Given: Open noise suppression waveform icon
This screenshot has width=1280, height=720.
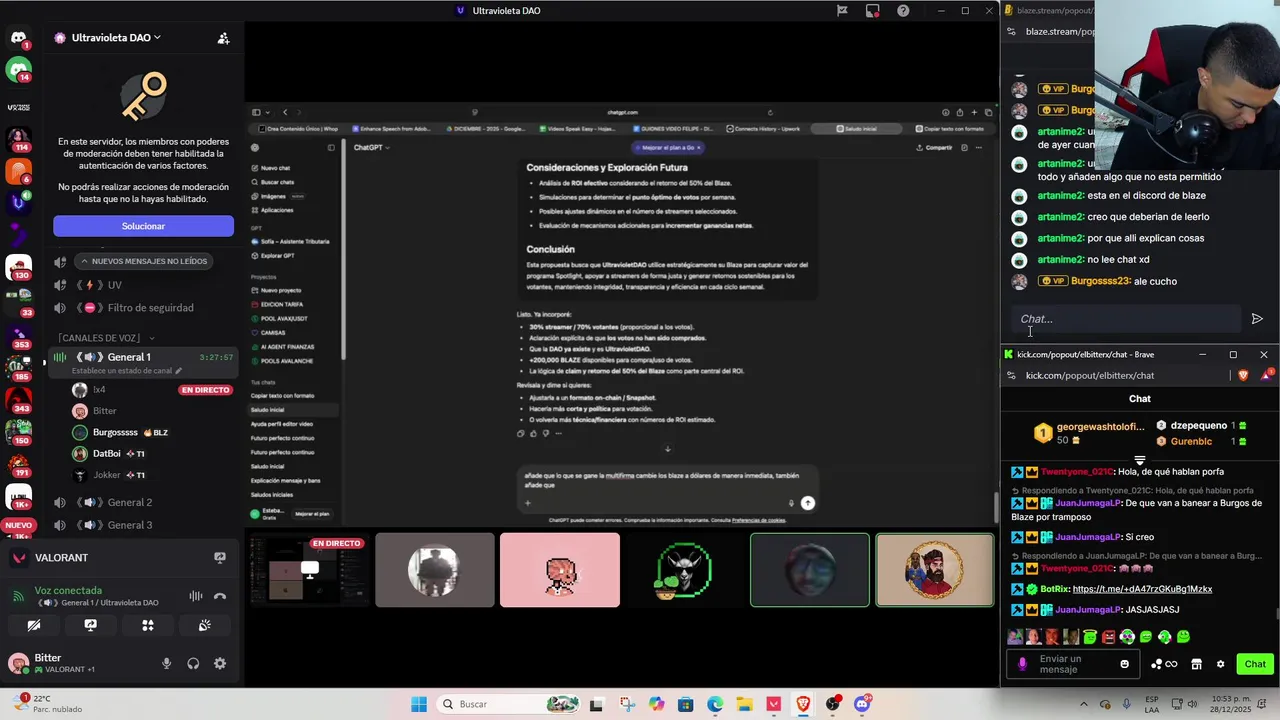Looking at the screenshot, I should pos(196,596).
